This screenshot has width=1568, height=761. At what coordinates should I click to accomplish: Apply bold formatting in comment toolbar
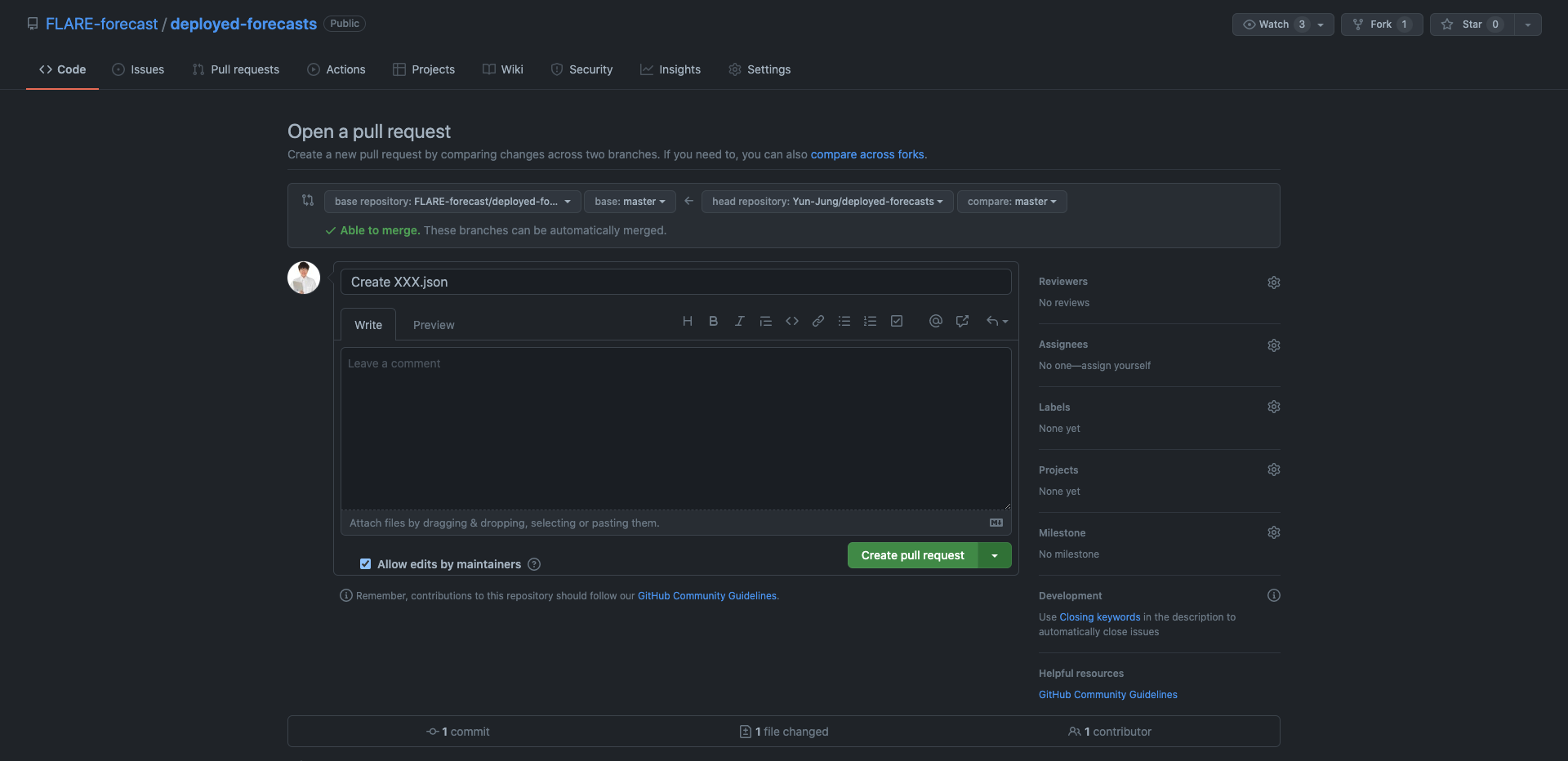(x=714, y=321)
